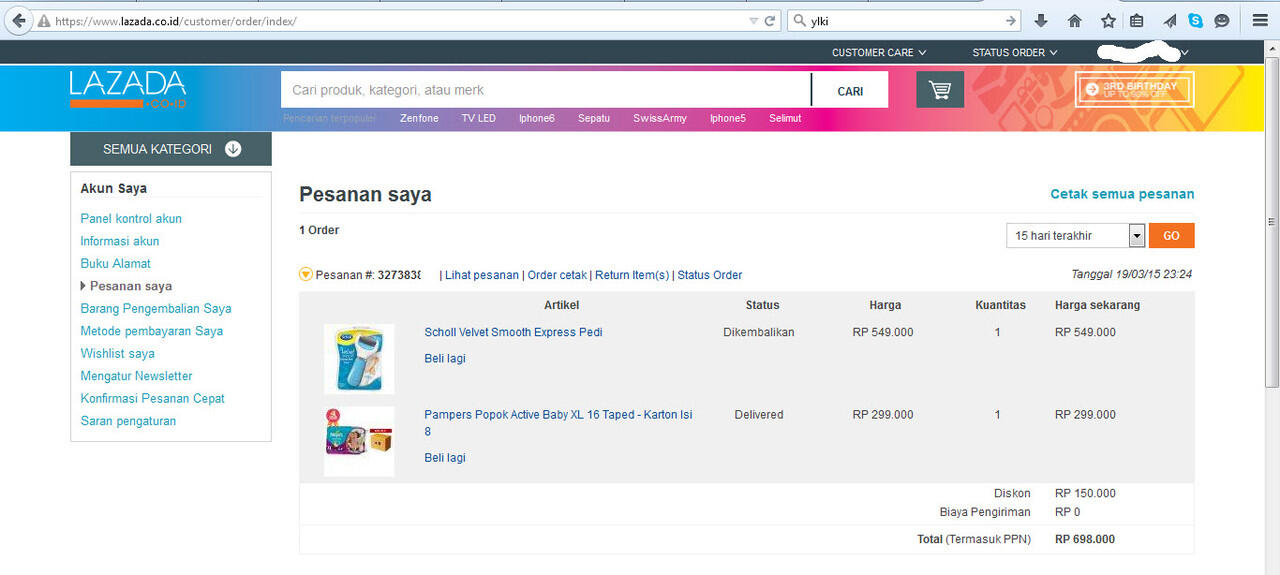Click the 3rd Birthday promo banner
Viewport: 1280px width, 575px height.
coord(1134,89)
